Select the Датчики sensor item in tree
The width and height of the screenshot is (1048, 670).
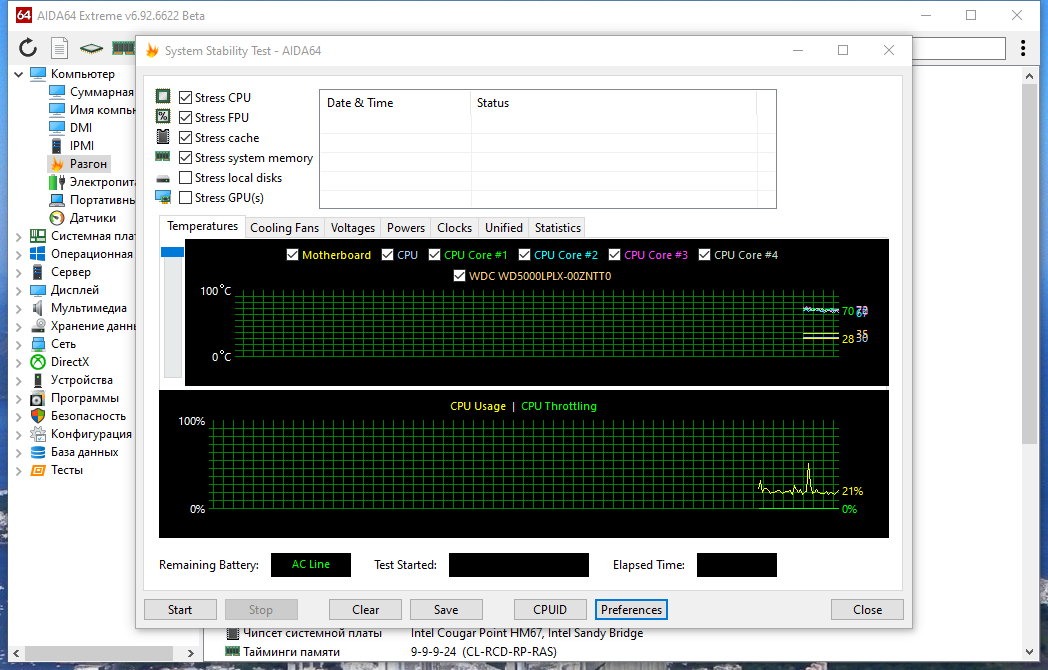coord(83,218)
